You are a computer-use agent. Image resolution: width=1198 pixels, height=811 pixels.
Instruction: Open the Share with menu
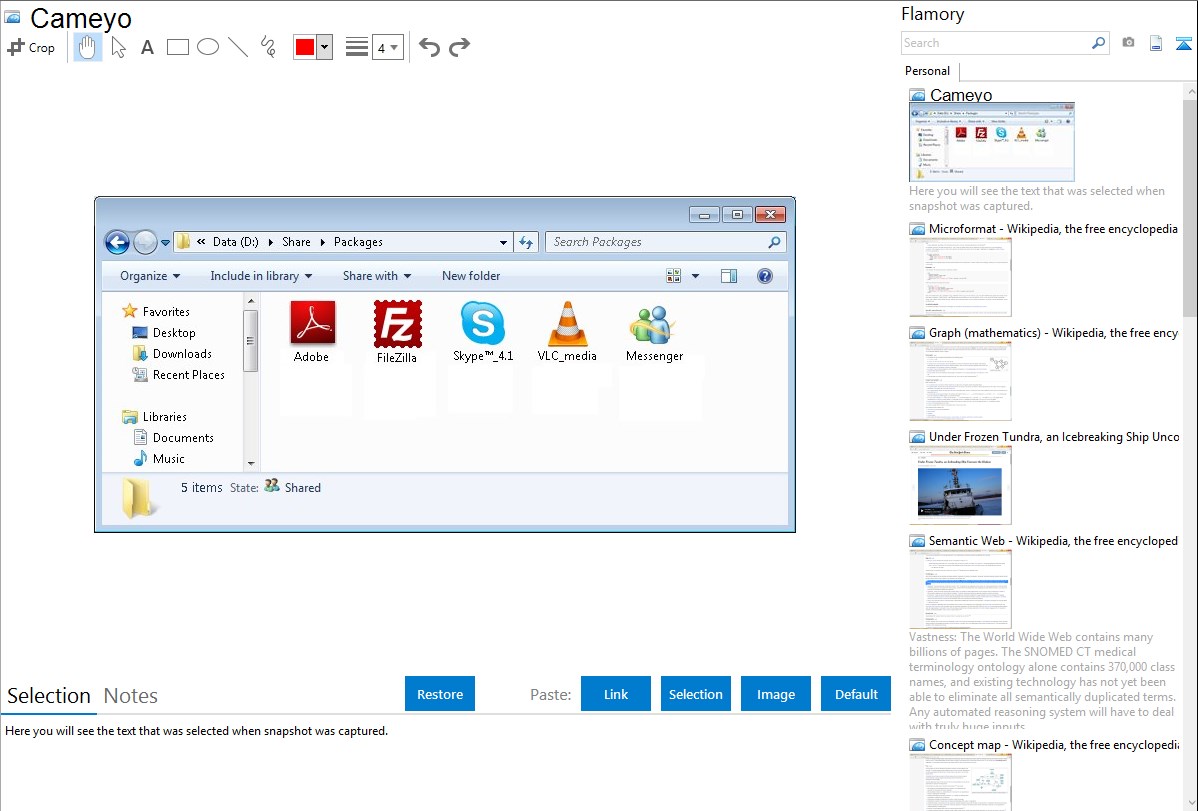click(377, 276)
